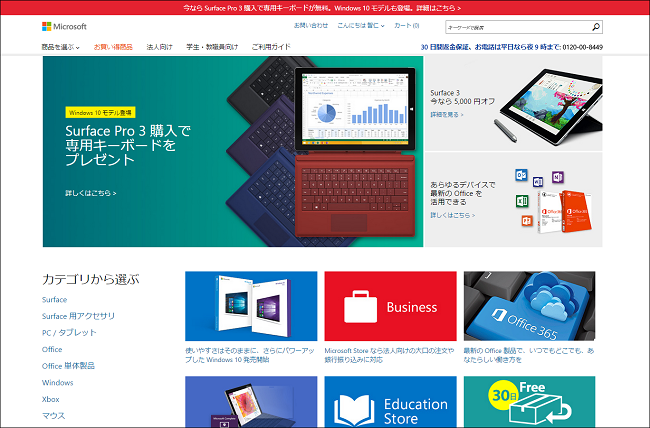Click the search magnifier icon
The image size is (650, 428).
coord(596,27)
